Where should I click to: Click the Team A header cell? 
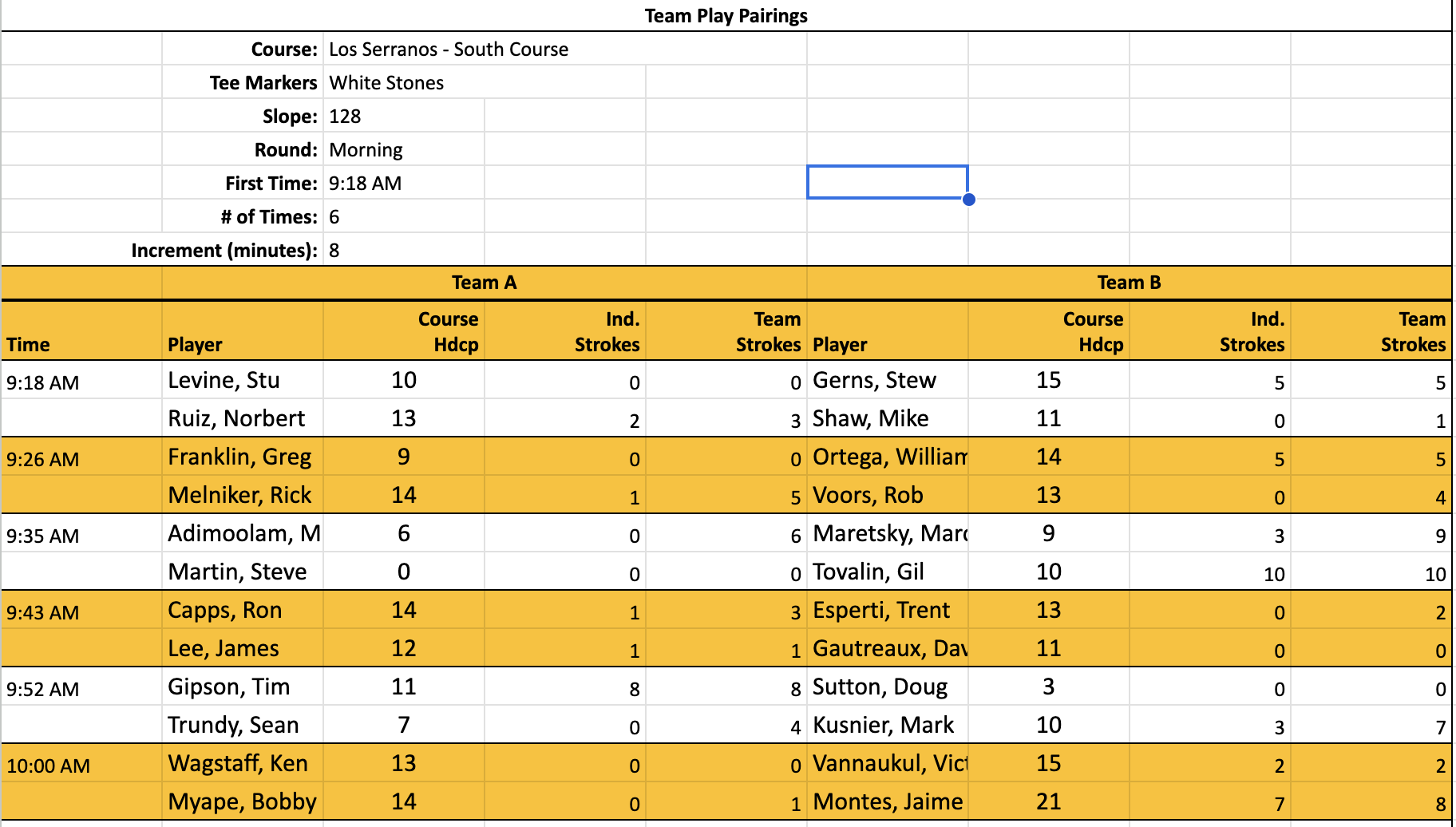coord(484,283)
